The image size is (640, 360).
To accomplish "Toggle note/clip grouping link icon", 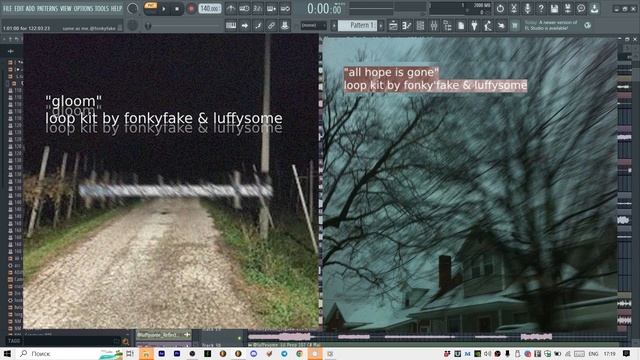I will tap(271, 26).
